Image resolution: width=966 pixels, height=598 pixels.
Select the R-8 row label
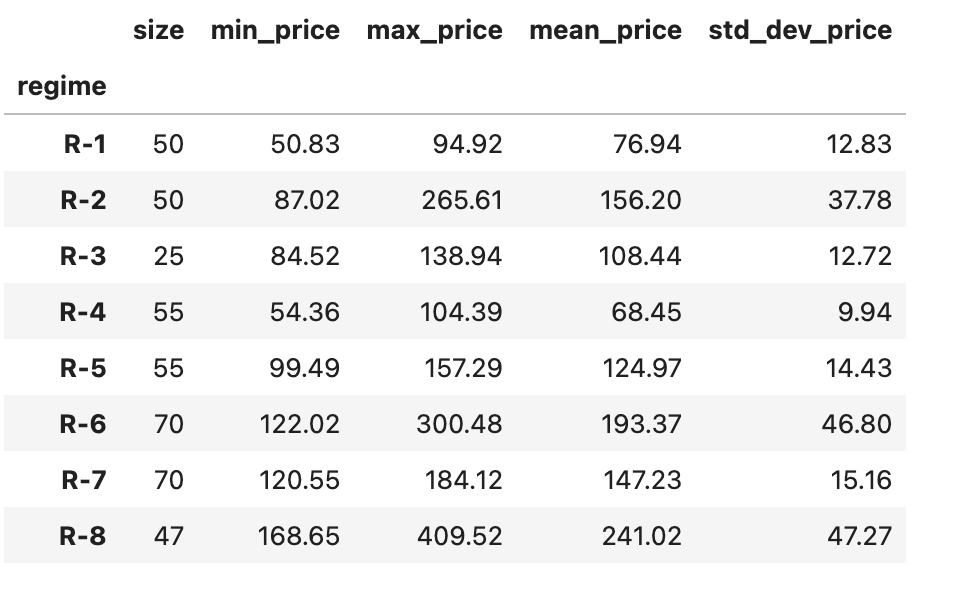(x=83, y=536)
